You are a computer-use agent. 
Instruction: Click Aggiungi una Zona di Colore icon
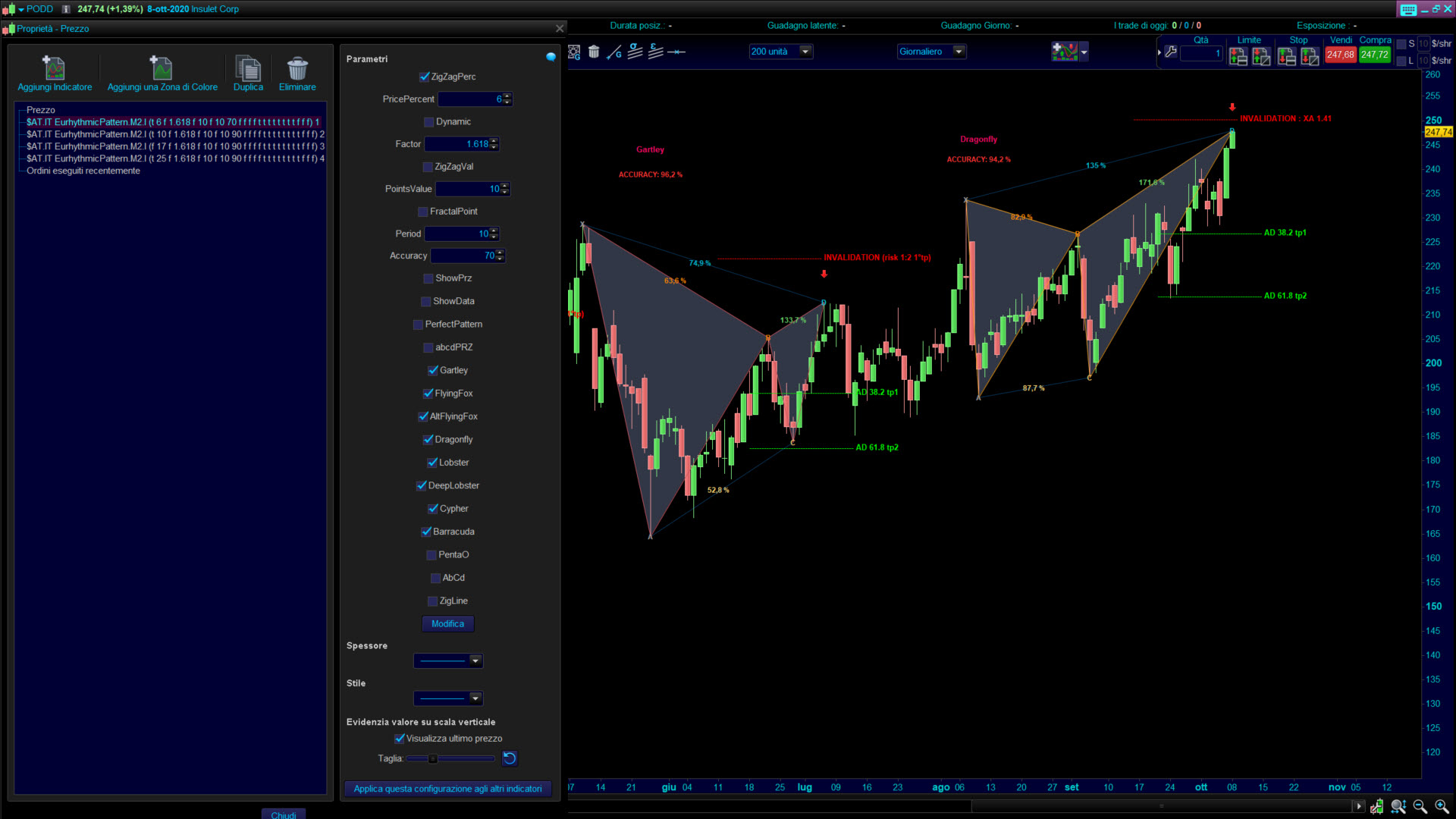pyautogui.click(x=162, y=68)
